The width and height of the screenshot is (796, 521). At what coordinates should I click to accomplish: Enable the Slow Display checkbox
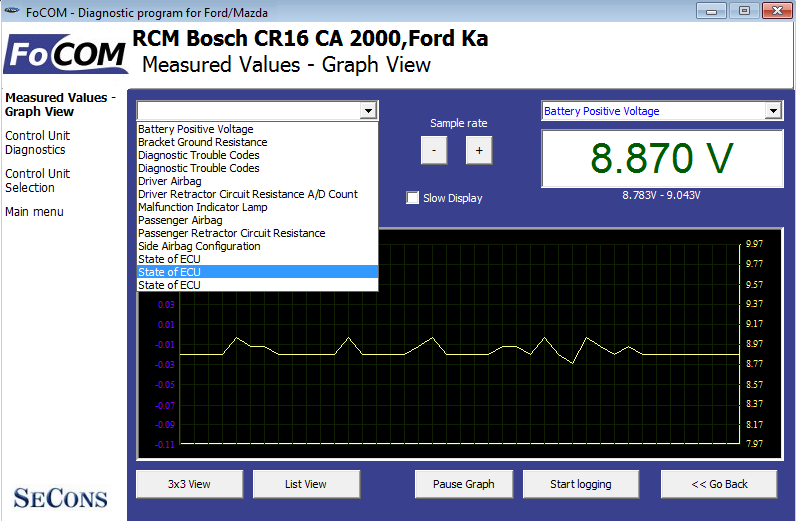(413, 198)
